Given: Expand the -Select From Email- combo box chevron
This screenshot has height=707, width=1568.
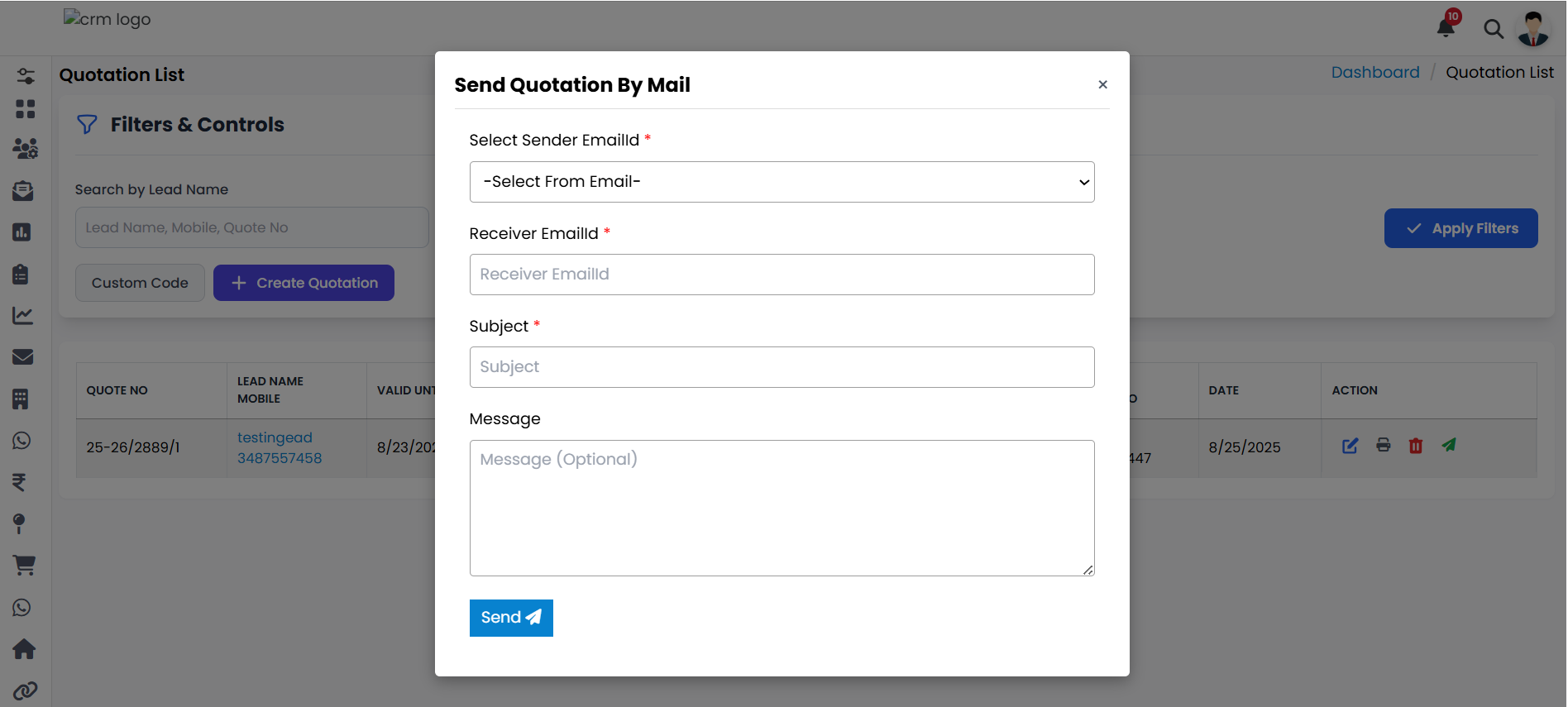Looking at the screenshot, I should [1082, 182].
